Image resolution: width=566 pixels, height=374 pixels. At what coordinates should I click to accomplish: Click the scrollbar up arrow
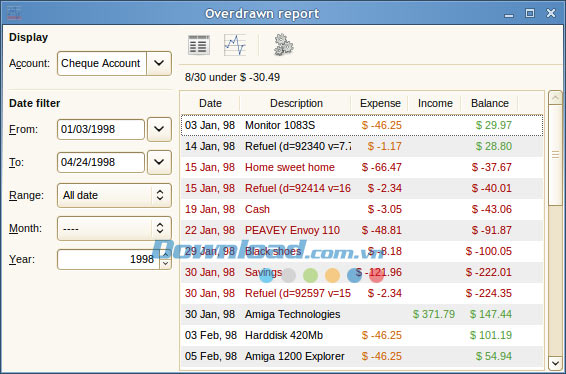coord(555,98)
